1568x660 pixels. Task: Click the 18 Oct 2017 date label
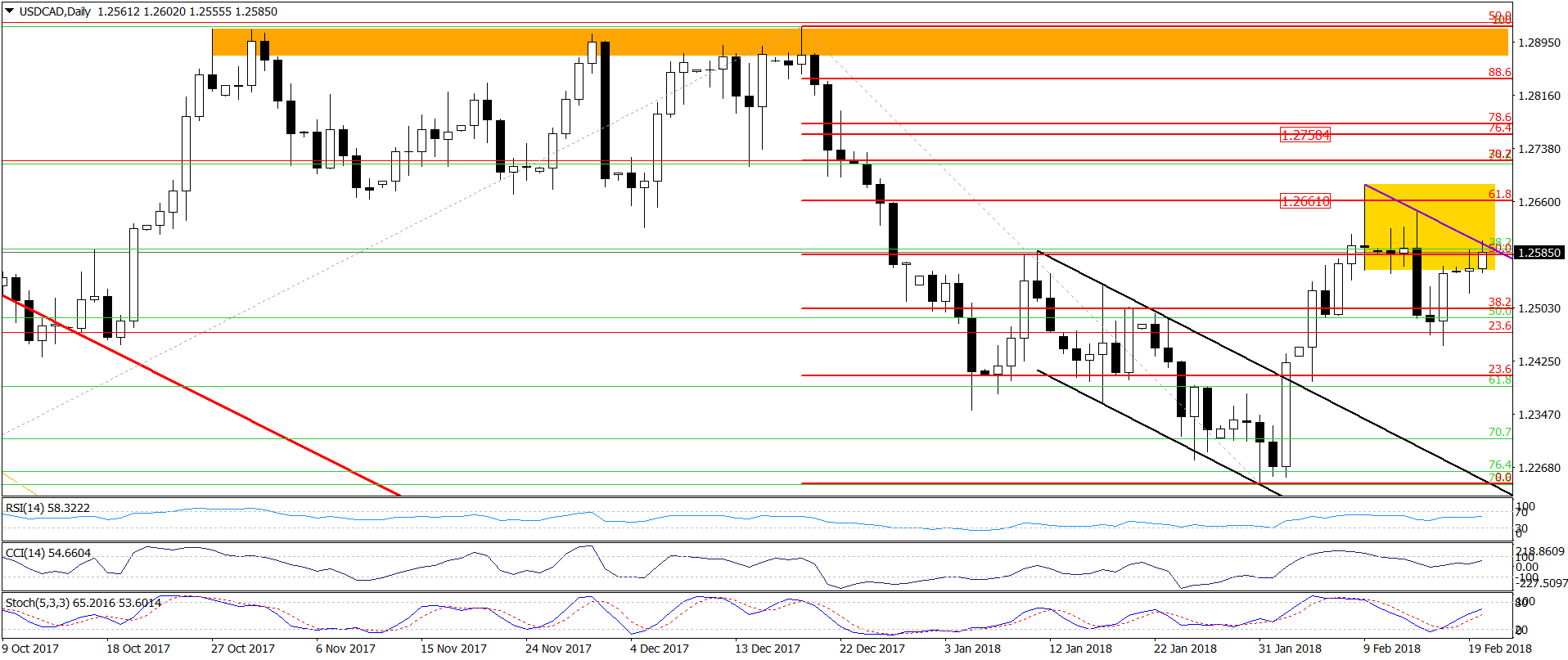pyautogui.click(x=138, y=649)
